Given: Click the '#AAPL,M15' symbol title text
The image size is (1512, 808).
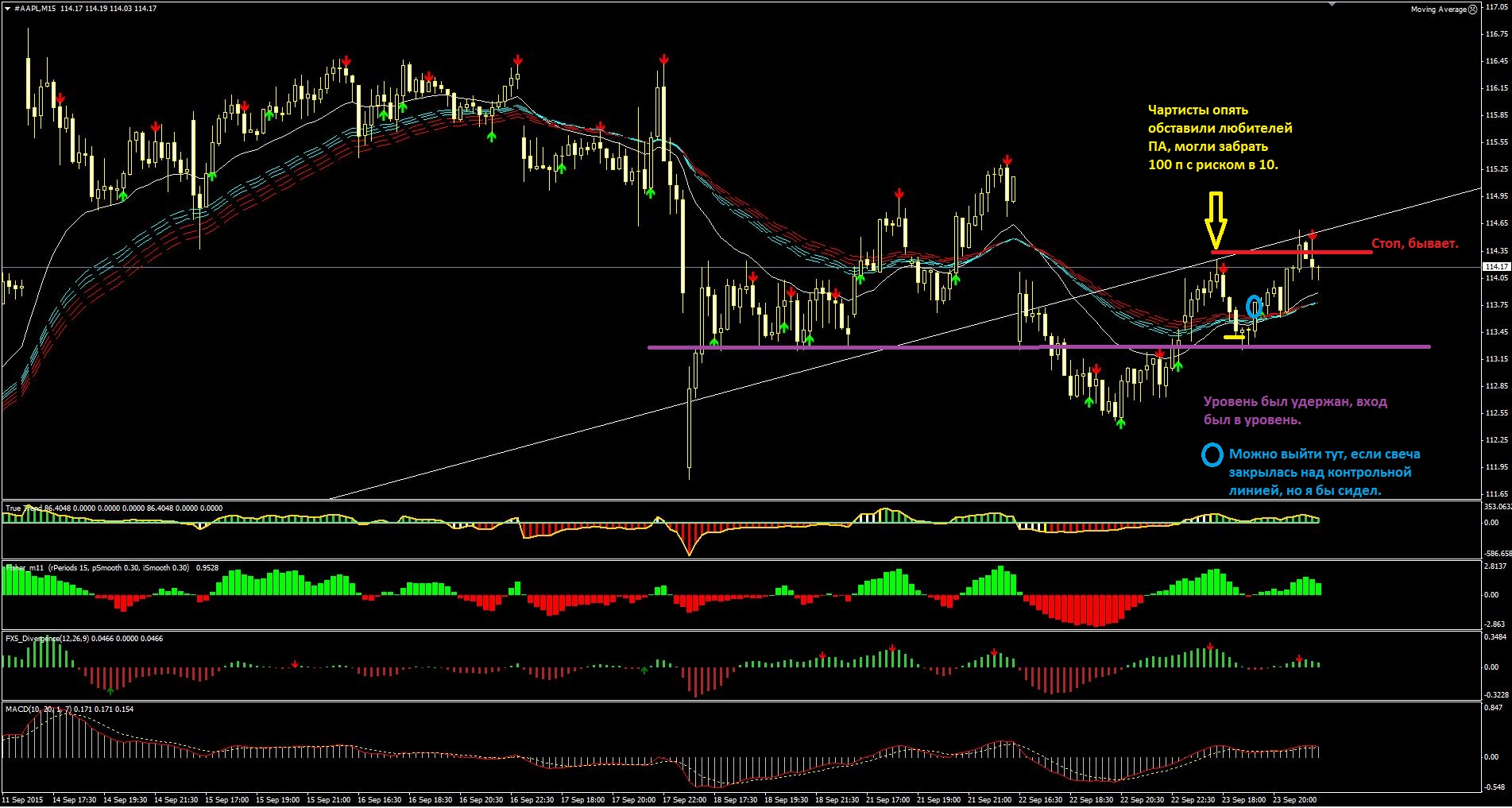Looking at the screenshot, I should (35, 9).
